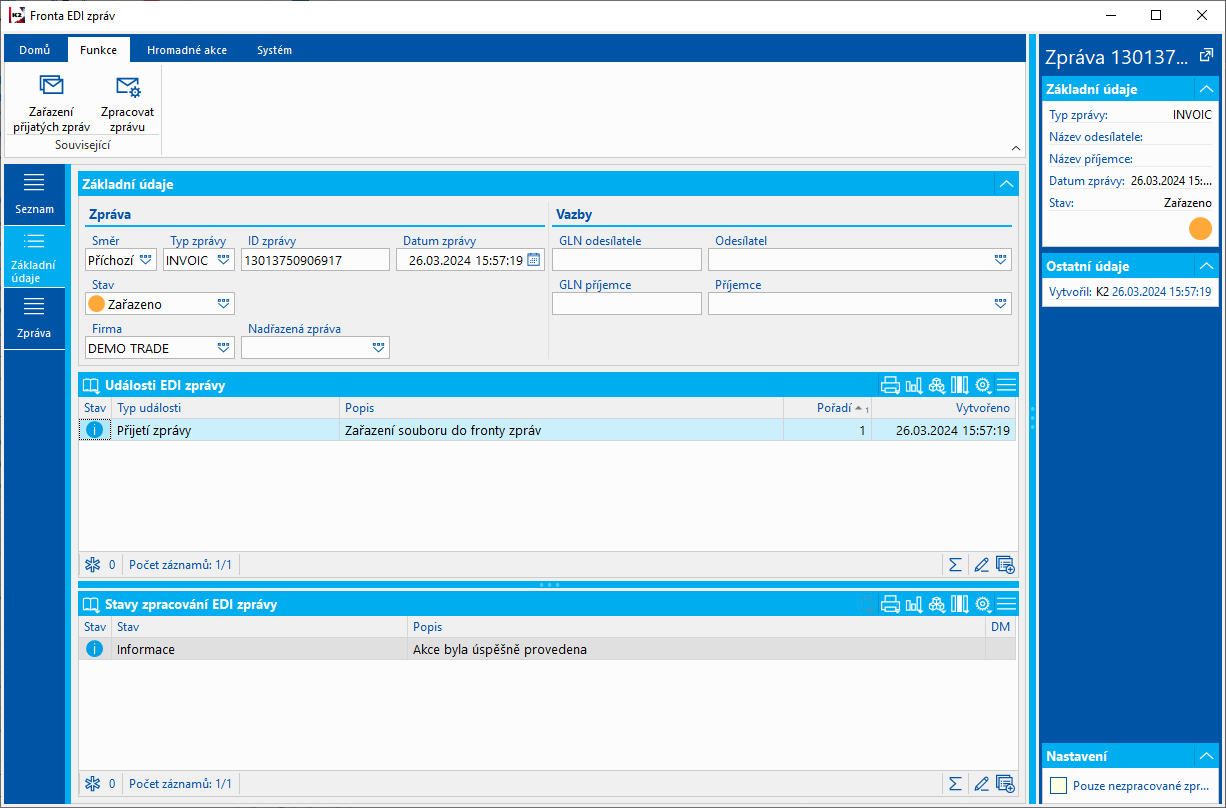Pop out the Zpráva preview panel

coord(1205,55)
